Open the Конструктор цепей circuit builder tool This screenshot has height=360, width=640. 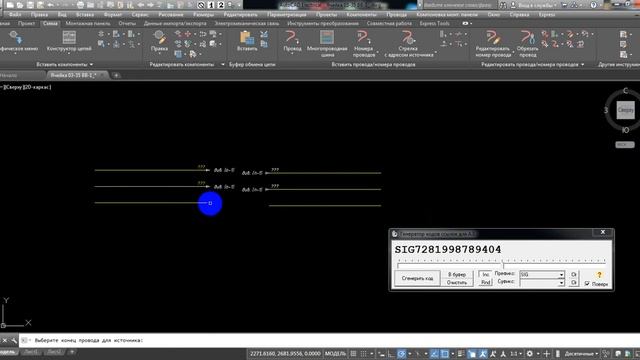pos(69,41)
